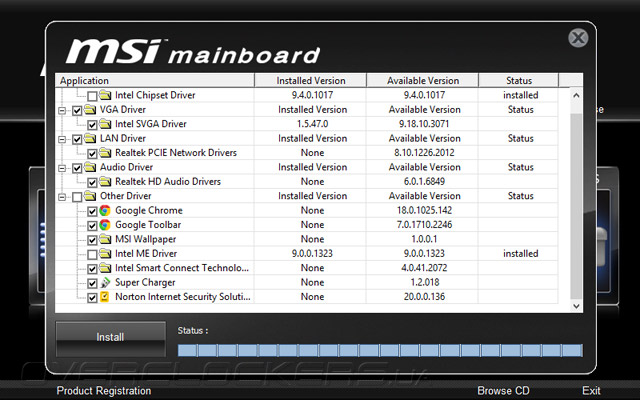Collapse the Other Driver tree node

pos(62,197)
